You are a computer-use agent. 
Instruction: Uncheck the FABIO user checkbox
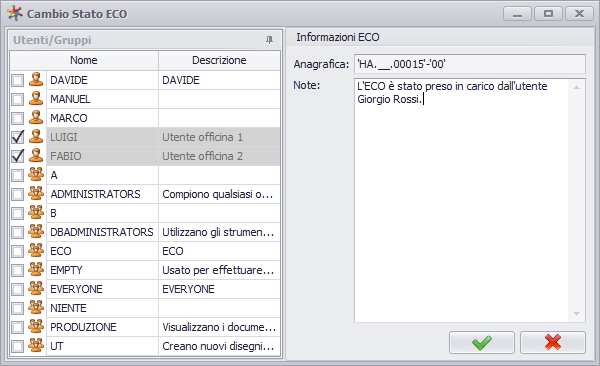(18, 156)
